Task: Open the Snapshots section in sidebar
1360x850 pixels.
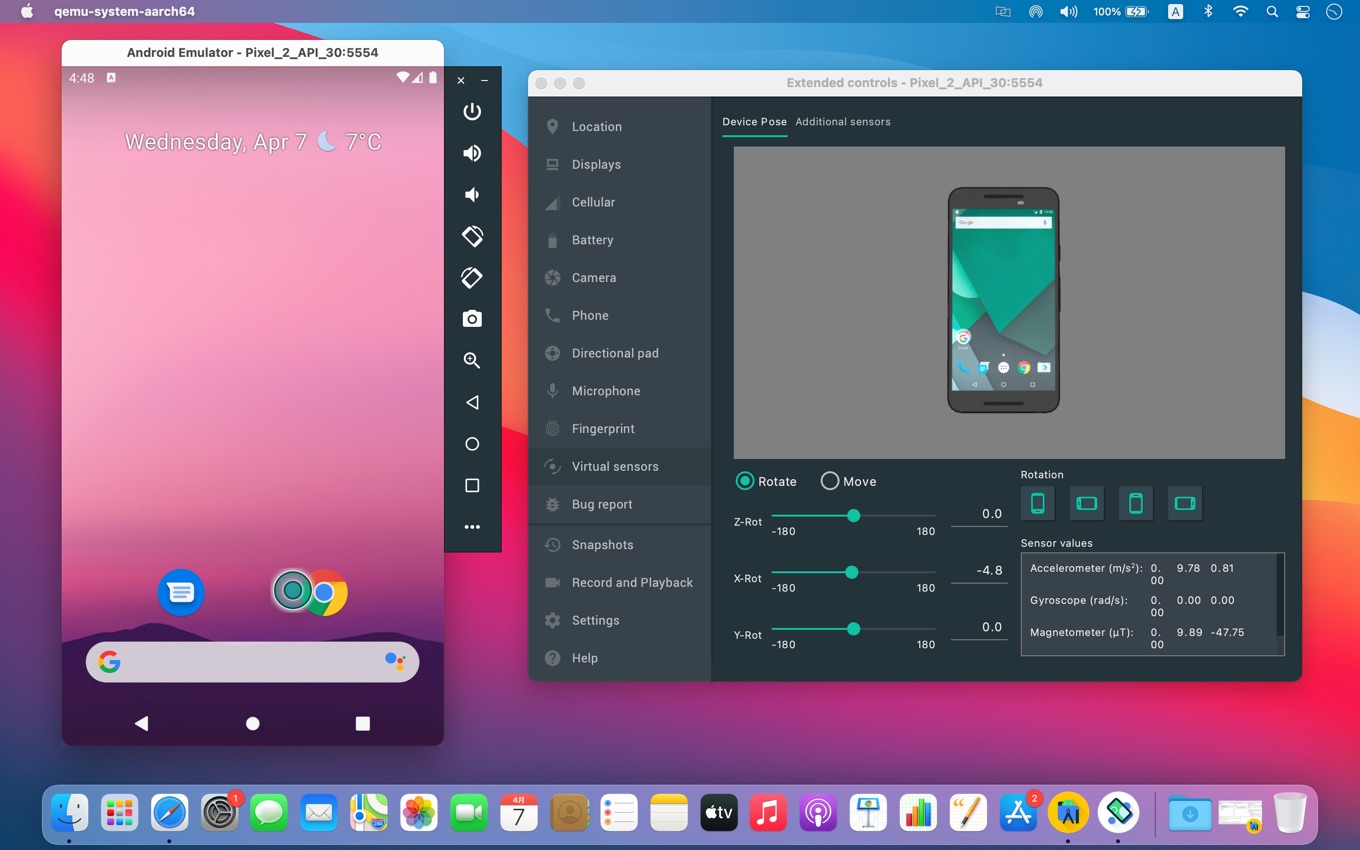Action: tap(602, 545)
